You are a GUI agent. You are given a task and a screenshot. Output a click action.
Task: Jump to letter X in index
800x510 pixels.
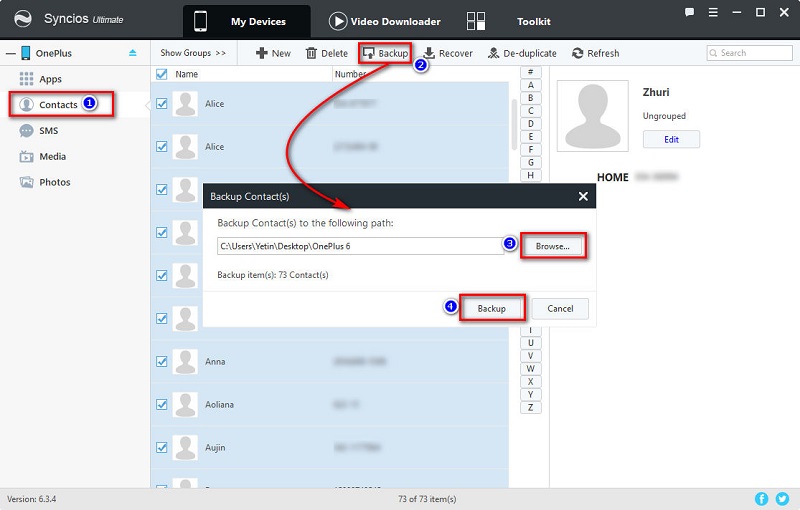point(531,381)
